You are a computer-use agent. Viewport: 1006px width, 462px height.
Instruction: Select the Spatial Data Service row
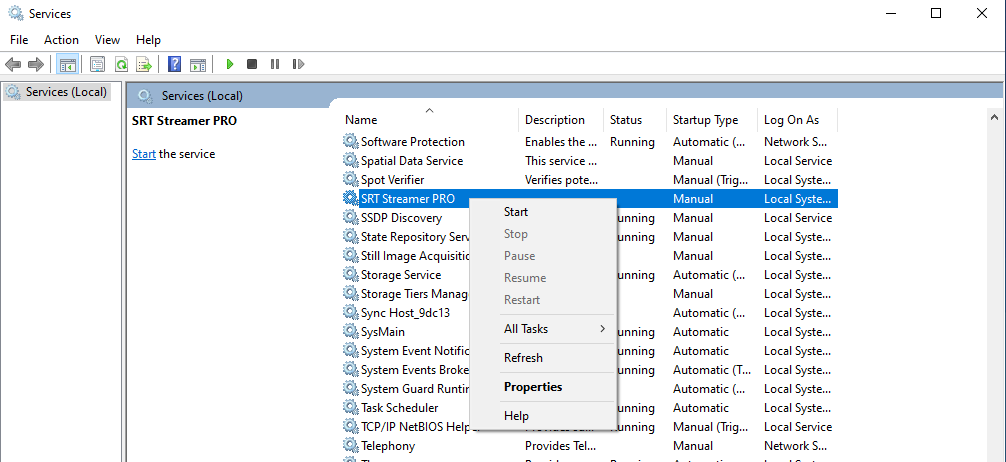tap(589, 160)
